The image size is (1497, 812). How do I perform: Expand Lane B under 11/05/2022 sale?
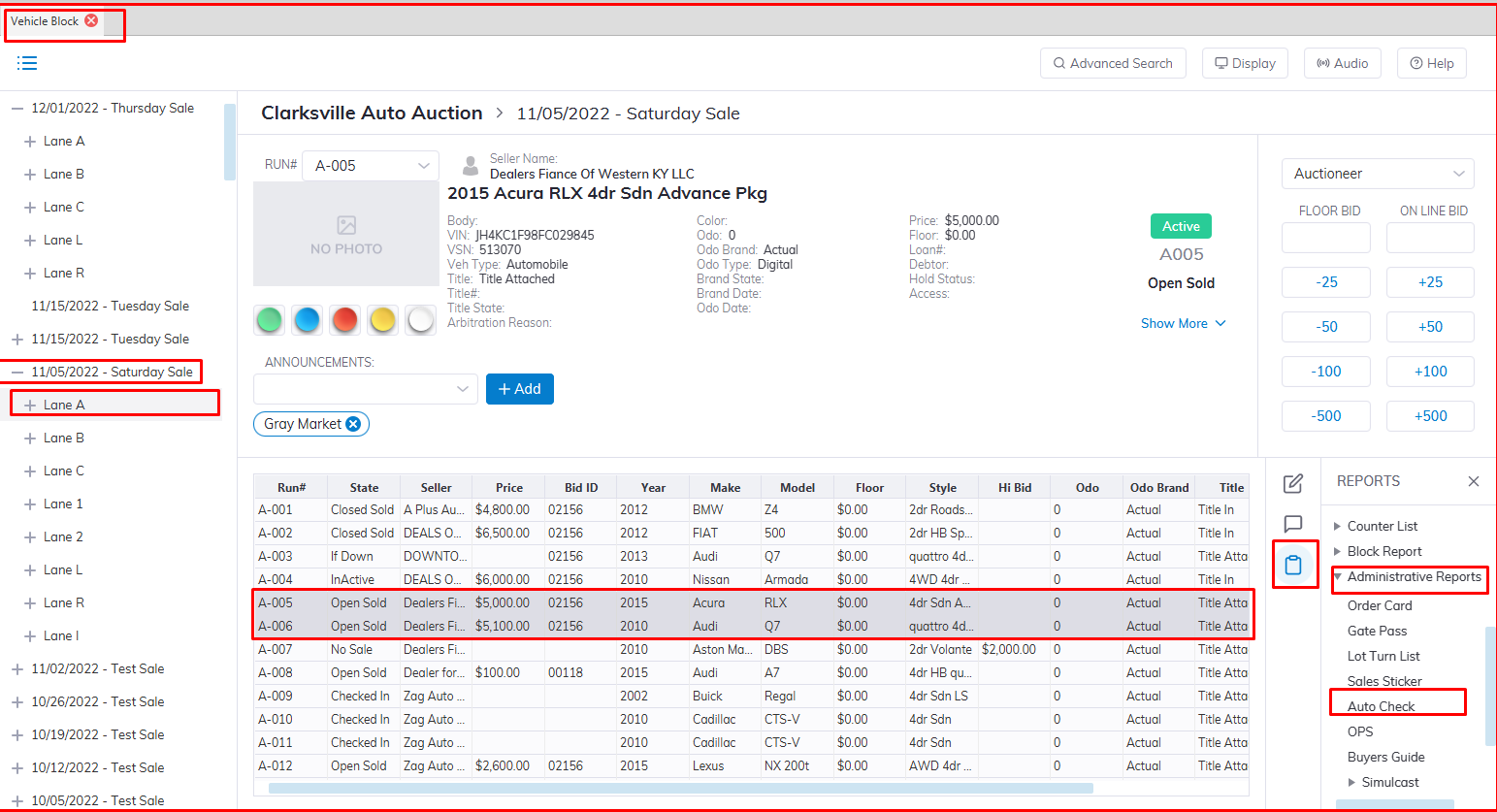click(x=30, y=438)
